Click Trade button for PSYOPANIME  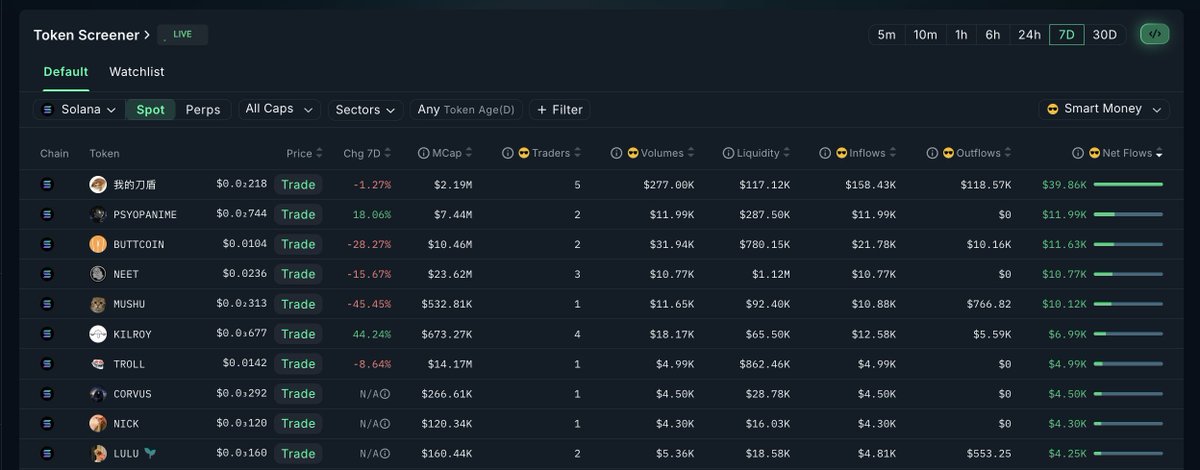pos(298,214)
